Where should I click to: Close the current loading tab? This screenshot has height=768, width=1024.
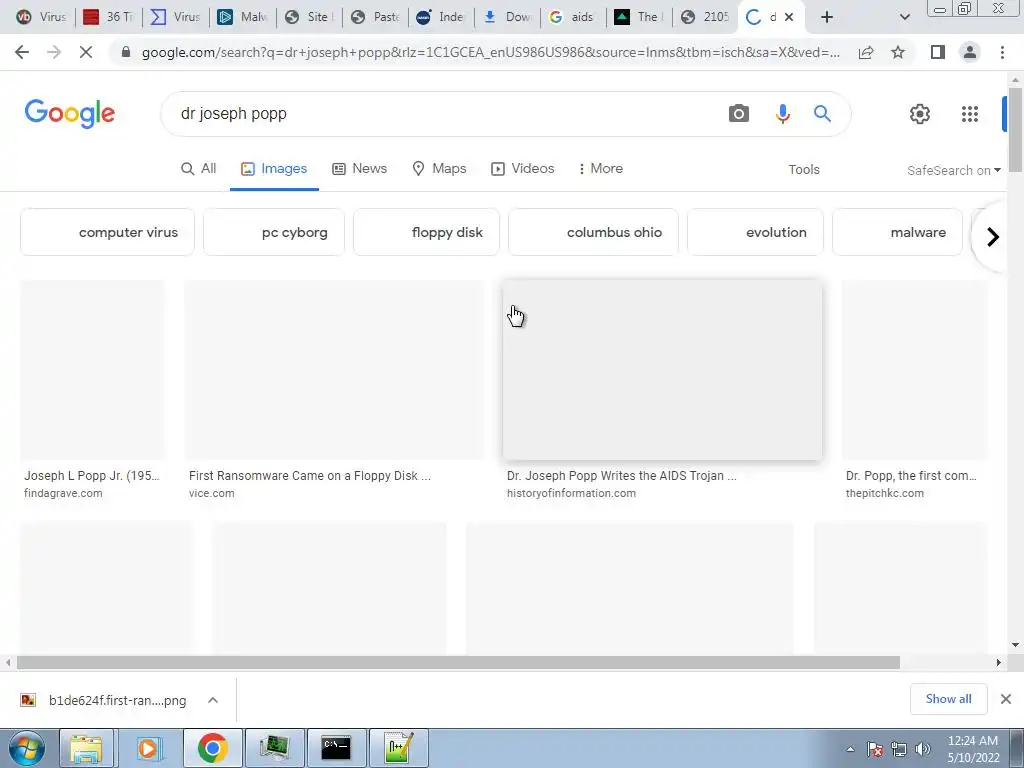(x=789, y=17)
